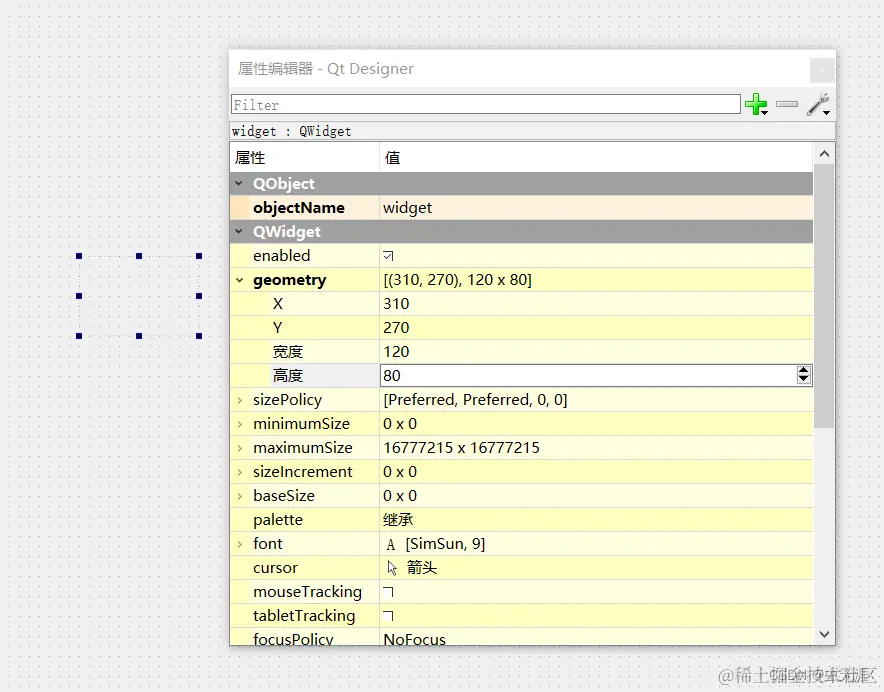
Task: Click the spinner arrows of 高度 value
Action: (x=803, y=375)
